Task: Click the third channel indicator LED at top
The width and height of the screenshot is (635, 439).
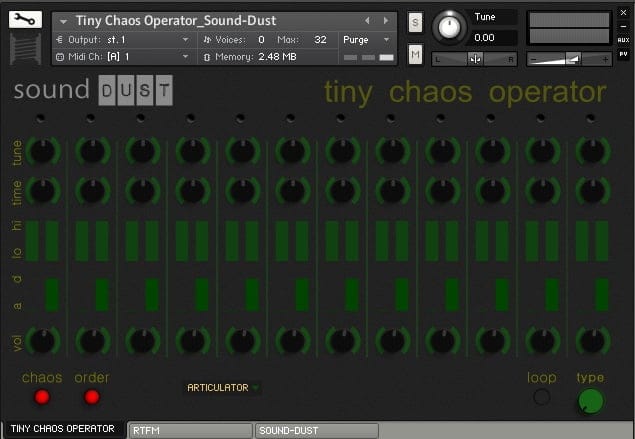Action: (141, 118)
